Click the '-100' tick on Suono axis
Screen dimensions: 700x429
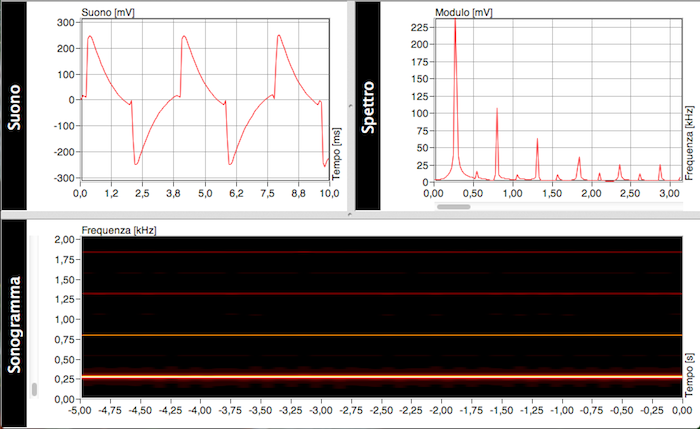[x=64, y=126]
